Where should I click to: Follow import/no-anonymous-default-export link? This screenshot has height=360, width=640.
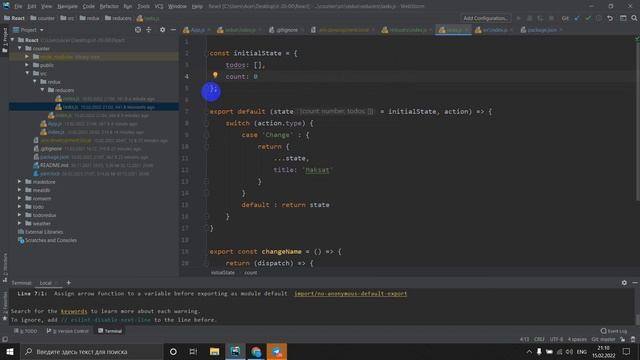point(351,293)
